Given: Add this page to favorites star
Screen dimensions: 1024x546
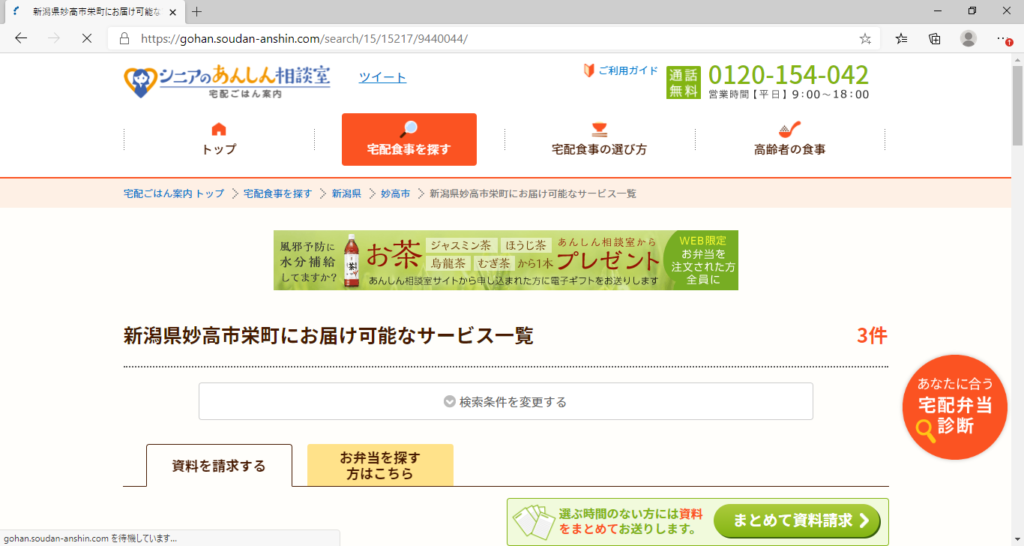Looking at the screenshot, I should pyautogui.click(x=865, y=39).
